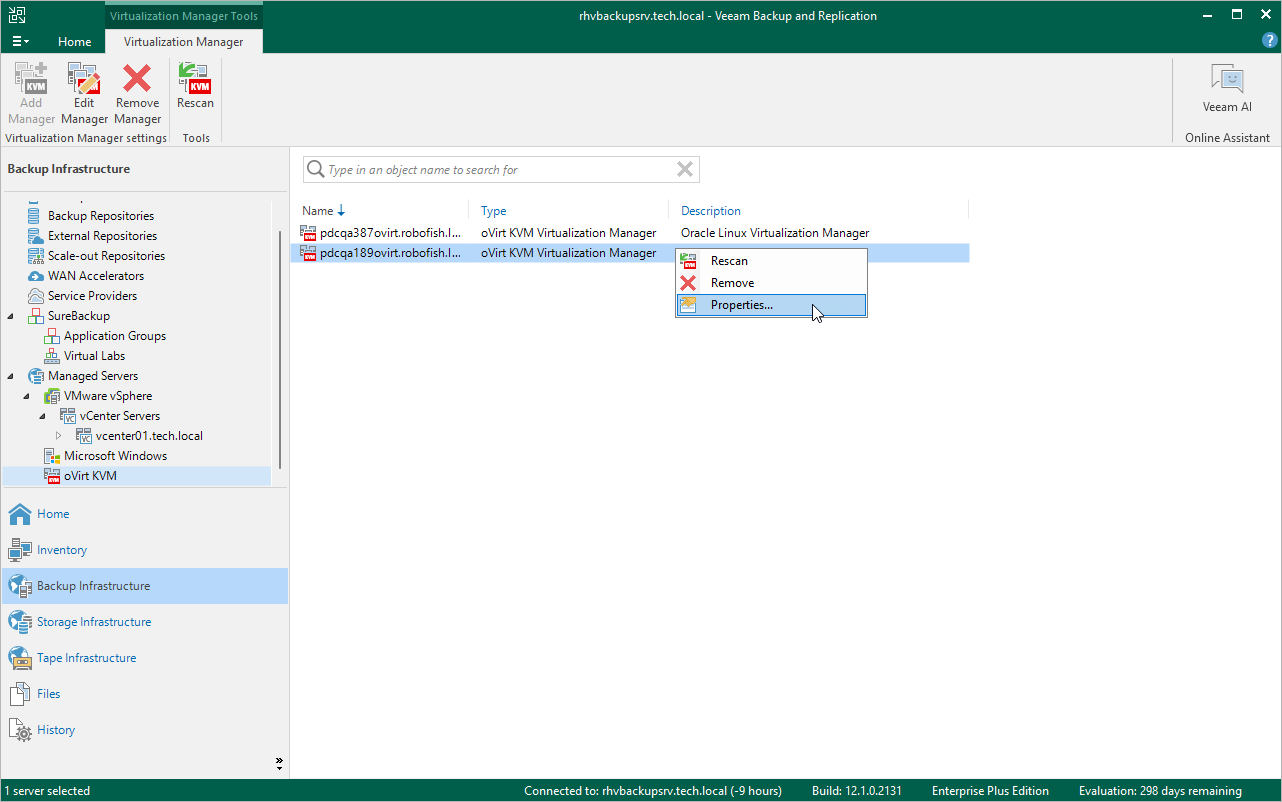Click the Remove Manager red X icon
The height and width of the screenshot is (802, 1282).
[137, 79]
